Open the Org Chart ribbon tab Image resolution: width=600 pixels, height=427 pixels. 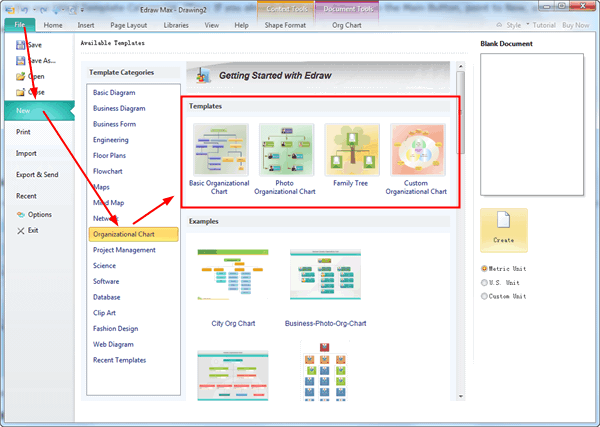[x=347, y=25]
